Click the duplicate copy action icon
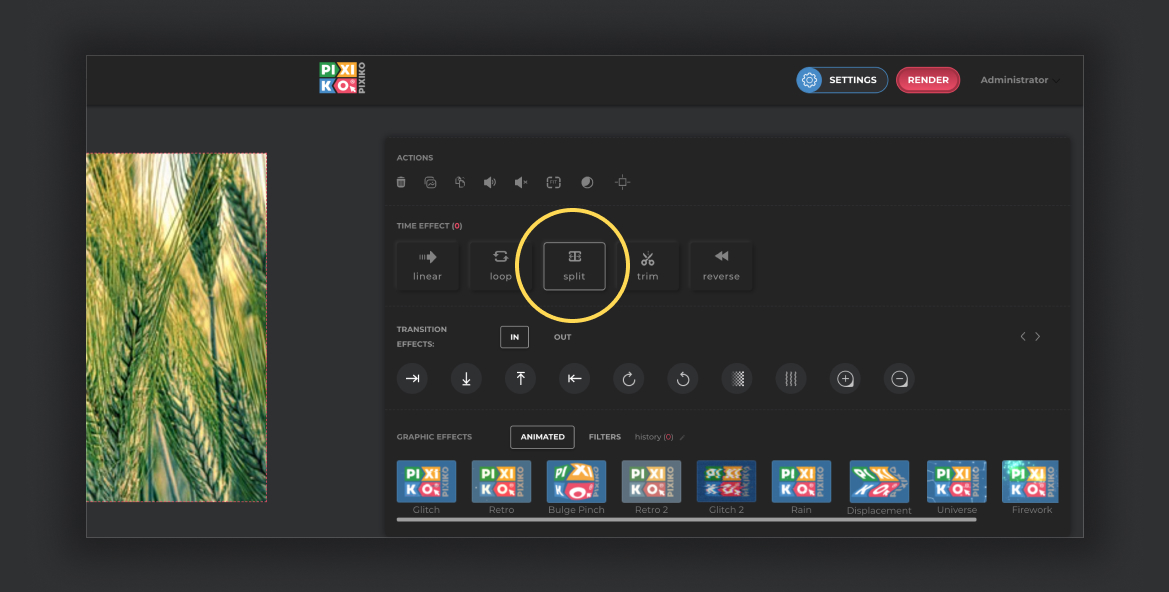Viewport: 1169px width, 592px height. click(x=460, y=182)
